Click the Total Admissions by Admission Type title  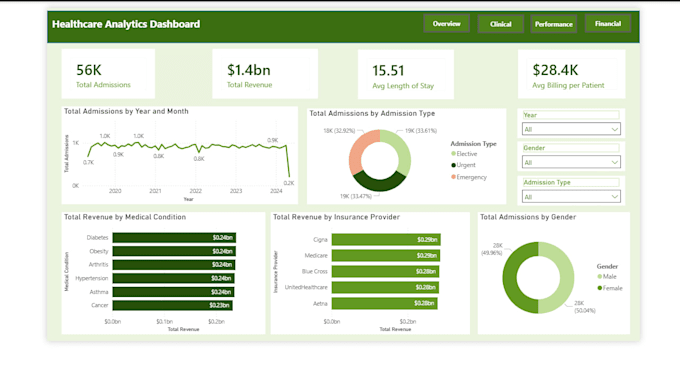(372, 114)
